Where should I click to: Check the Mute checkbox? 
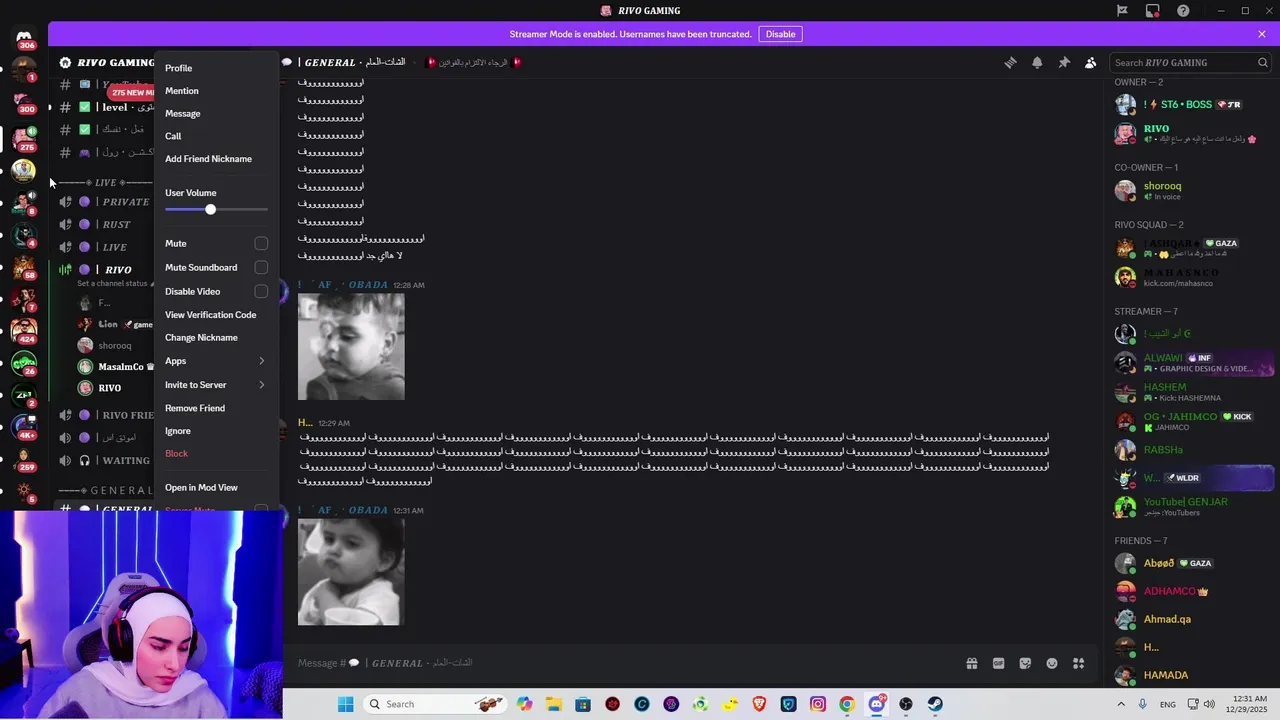coord(261,244)
